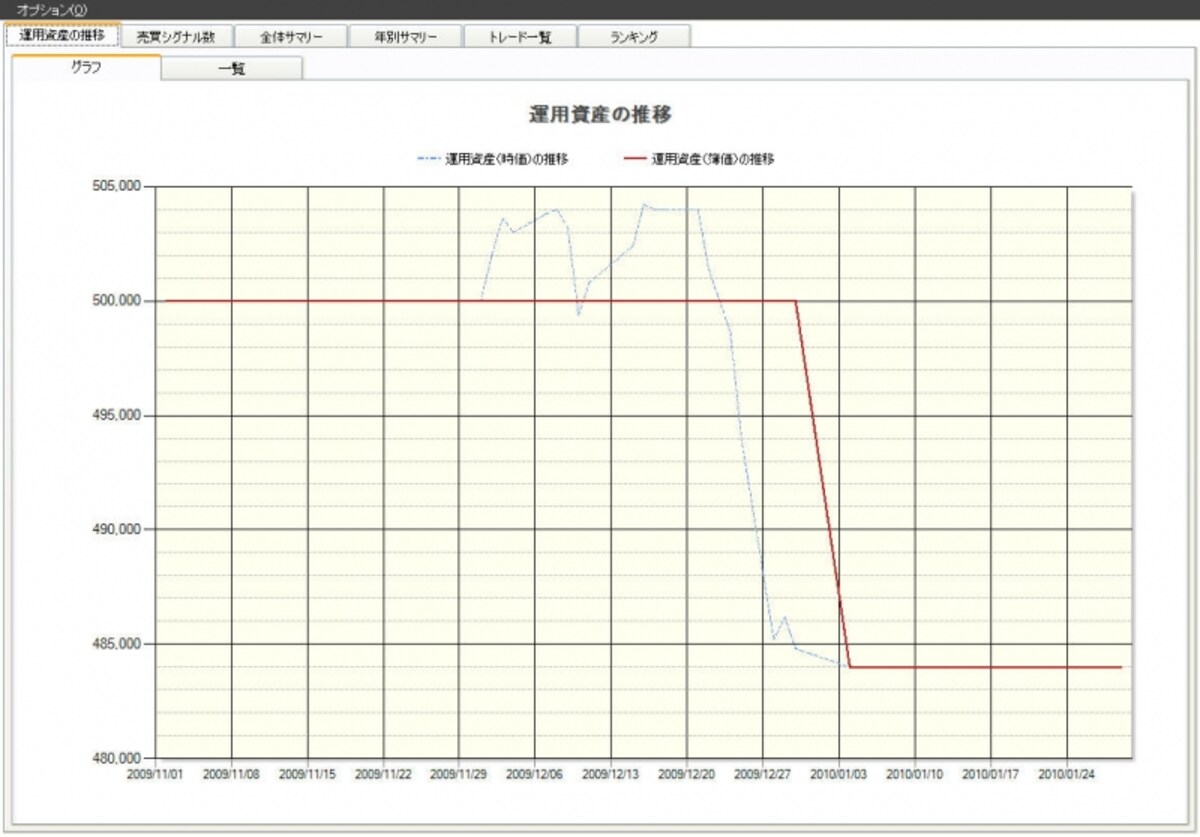Open the オプション(O) menu

point(51,9)
